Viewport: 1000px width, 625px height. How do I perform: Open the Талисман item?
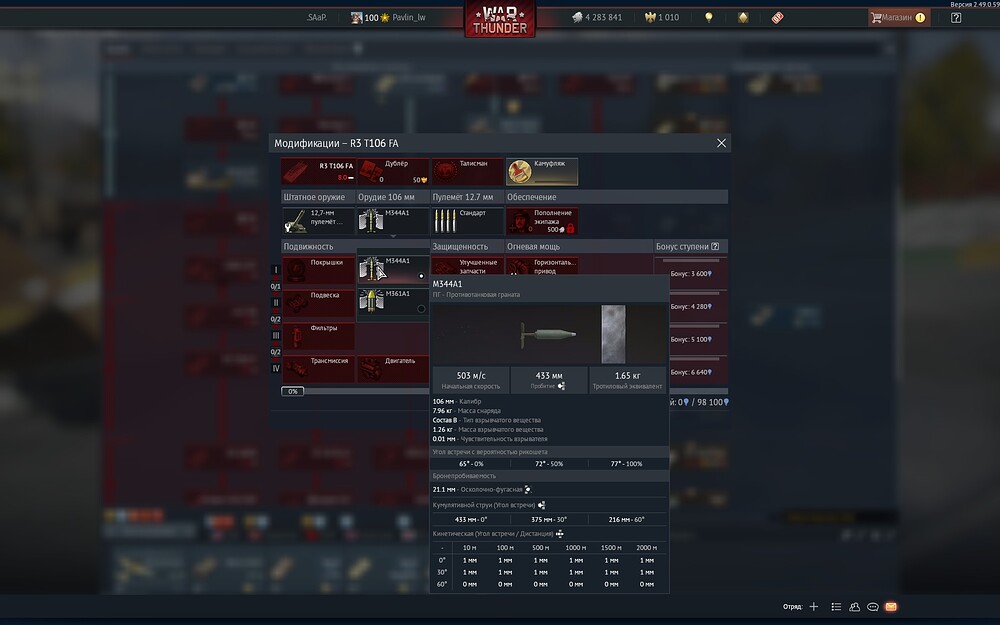(467, 171)
